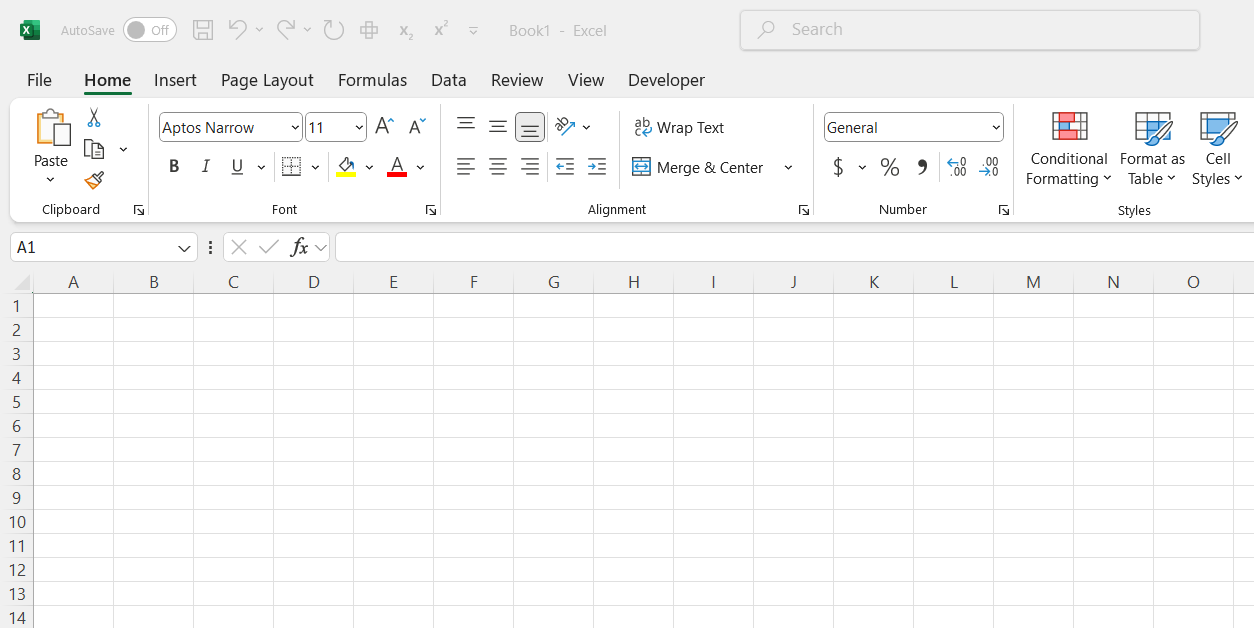1254x628 pixels.
Task: Open the Number format dialog launcher
Action: coord(1004,210)
